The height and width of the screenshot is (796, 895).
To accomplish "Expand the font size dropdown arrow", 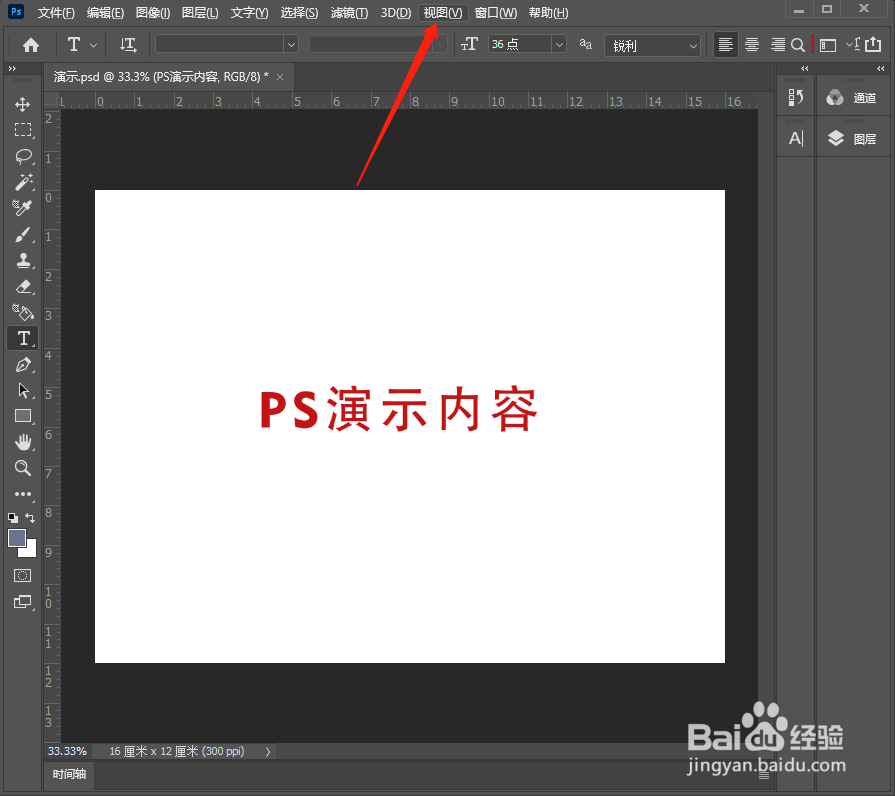I will tap(559, 45).
